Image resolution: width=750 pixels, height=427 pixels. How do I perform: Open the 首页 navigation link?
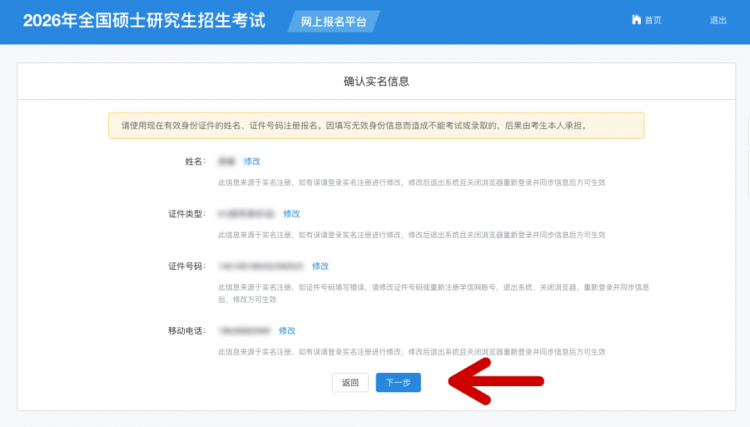click(653, 21)
